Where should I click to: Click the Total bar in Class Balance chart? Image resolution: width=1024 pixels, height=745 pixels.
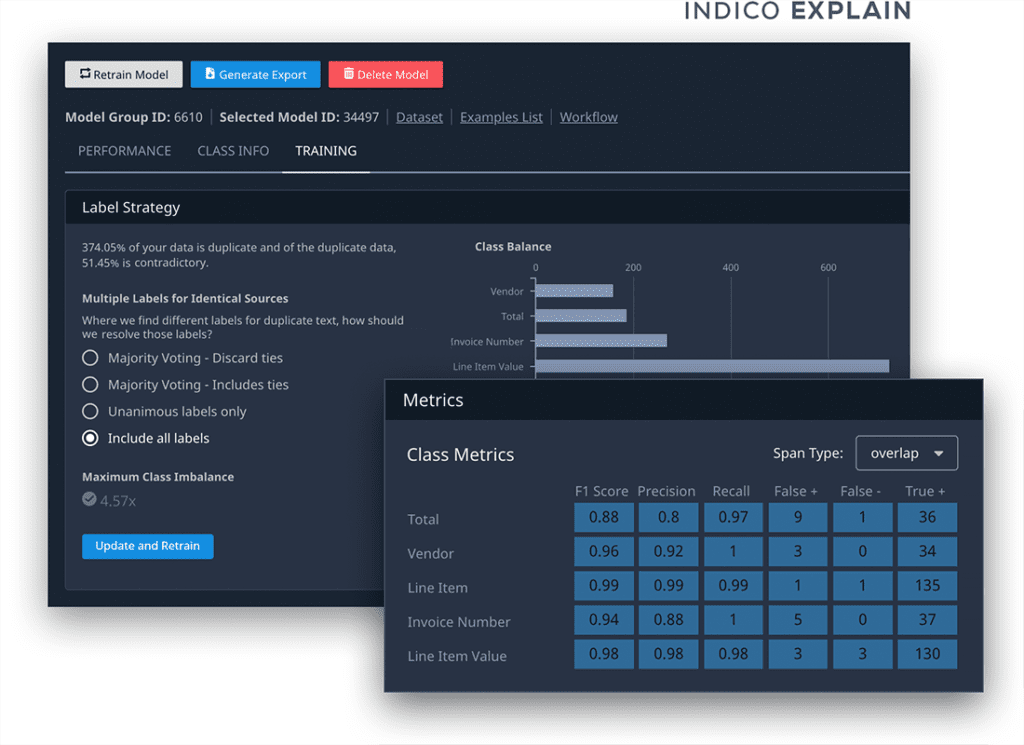[x=582, y=316]
